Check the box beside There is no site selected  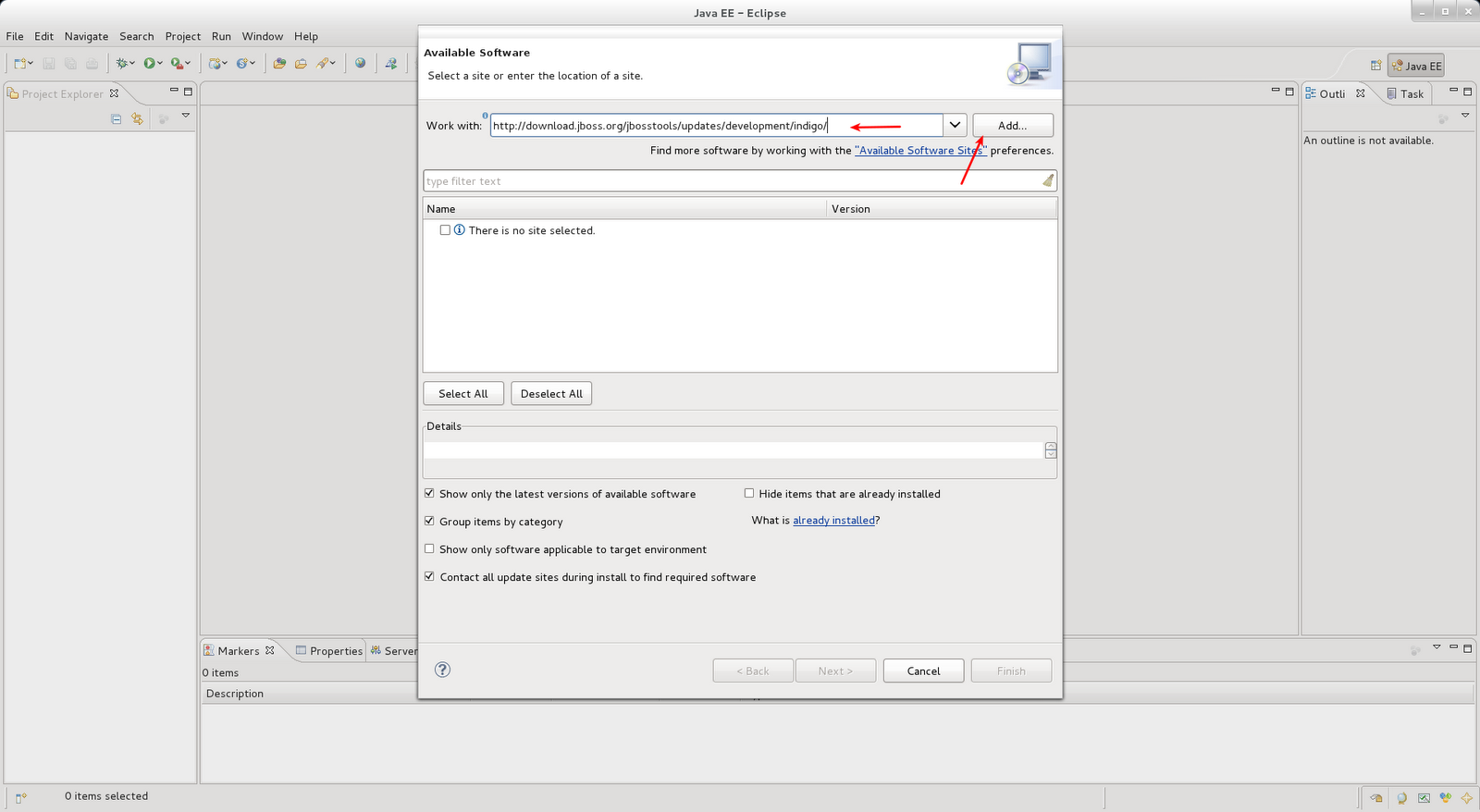coord(445,230)
